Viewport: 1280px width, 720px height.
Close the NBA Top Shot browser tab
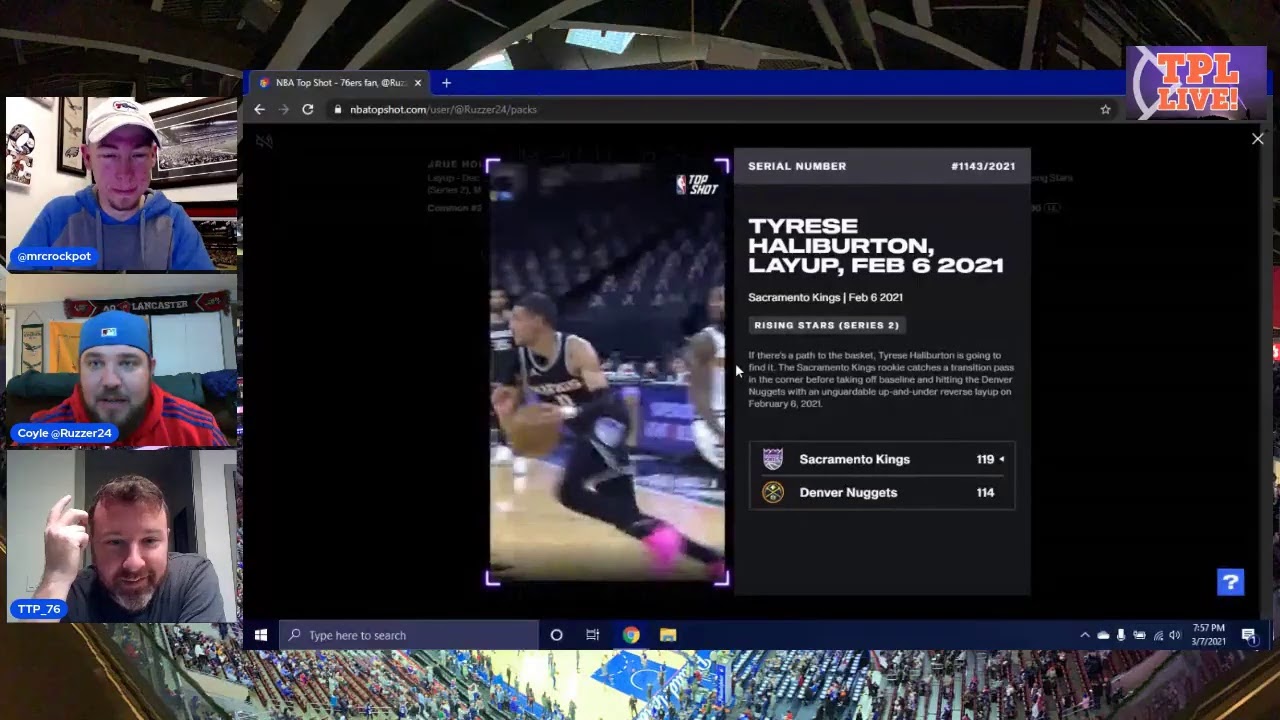pyautogui.click(x=418, y=83)
